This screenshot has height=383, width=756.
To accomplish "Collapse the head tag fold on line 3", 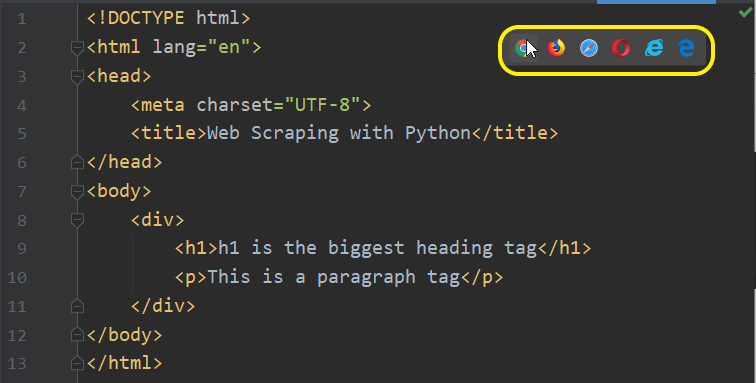I will coord(77,76).
